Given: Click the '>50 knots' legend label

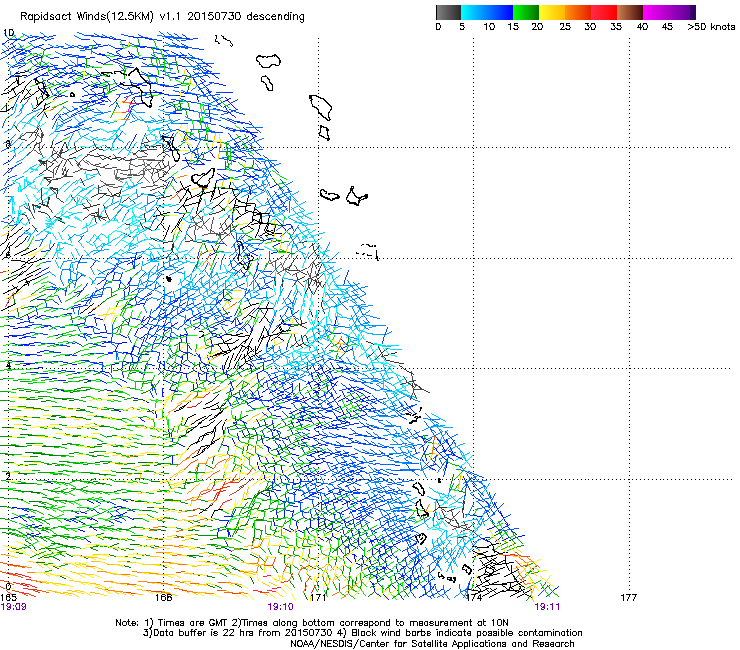Looking at the screenshot, I should coord(711,27).
